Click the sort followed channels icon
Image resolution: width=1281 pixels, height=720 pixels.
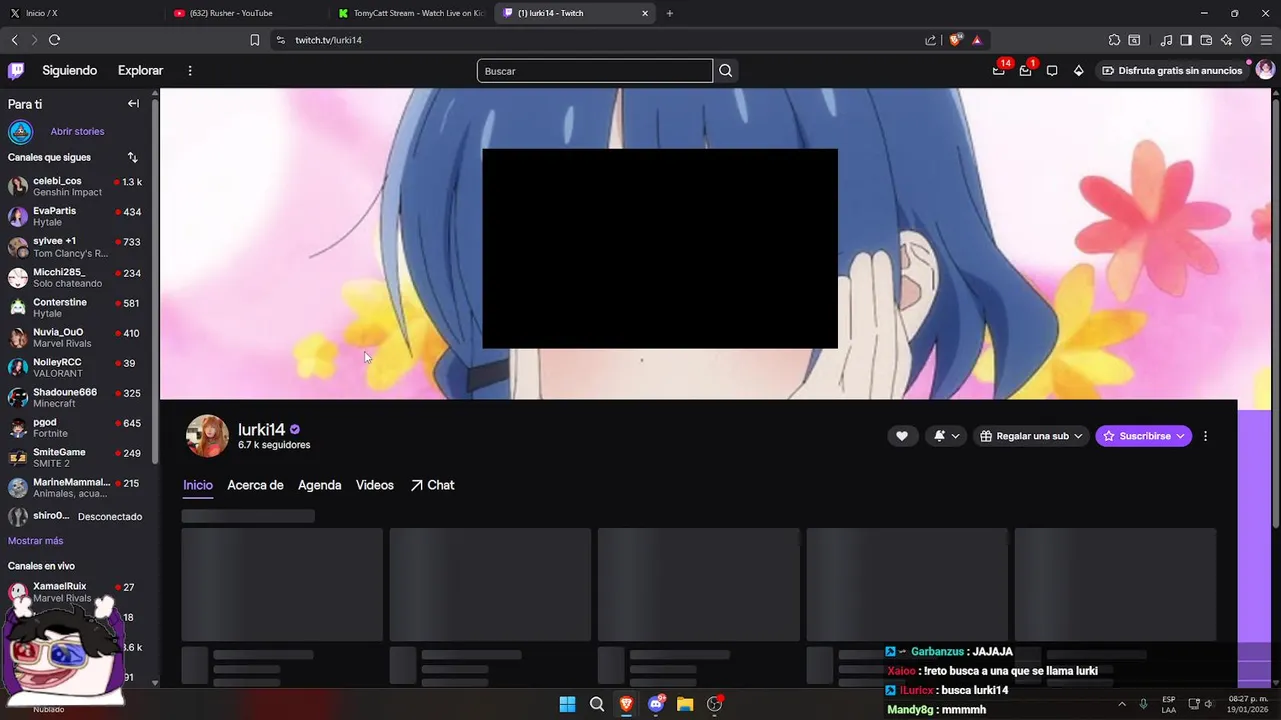pos(132,157)
